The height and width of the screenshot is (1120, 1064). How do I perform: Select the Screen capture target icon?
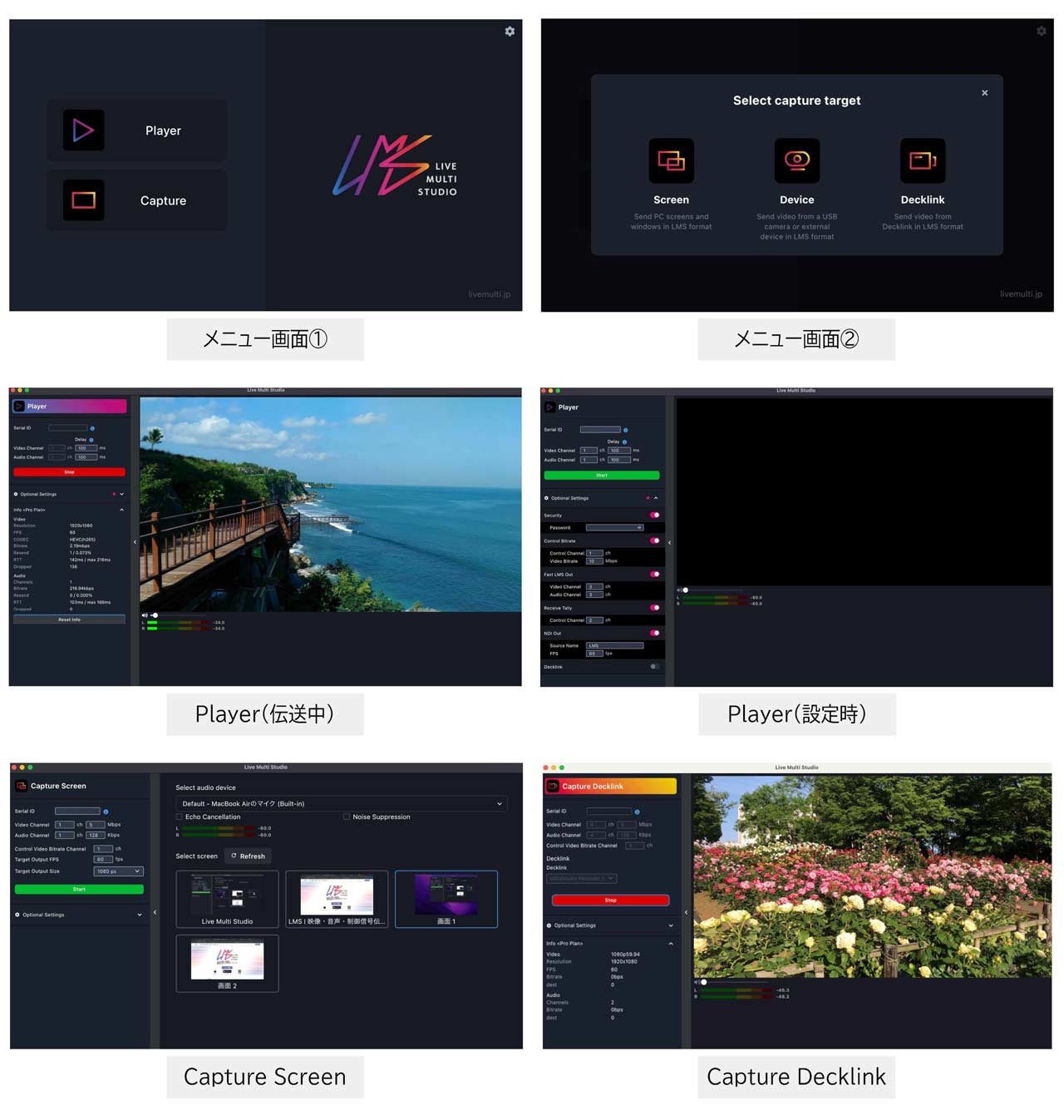(671, 160)
